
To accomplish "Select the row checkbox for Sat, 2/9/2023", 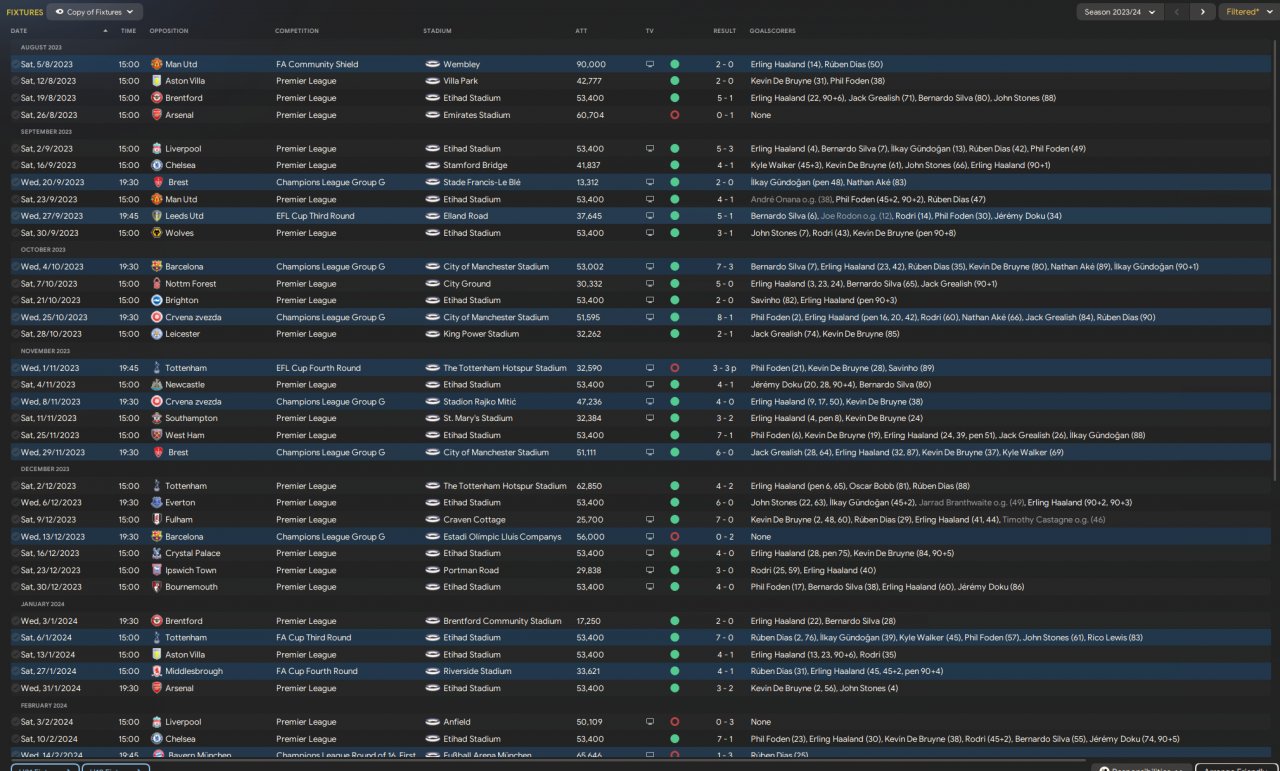I will pos(16,149).
